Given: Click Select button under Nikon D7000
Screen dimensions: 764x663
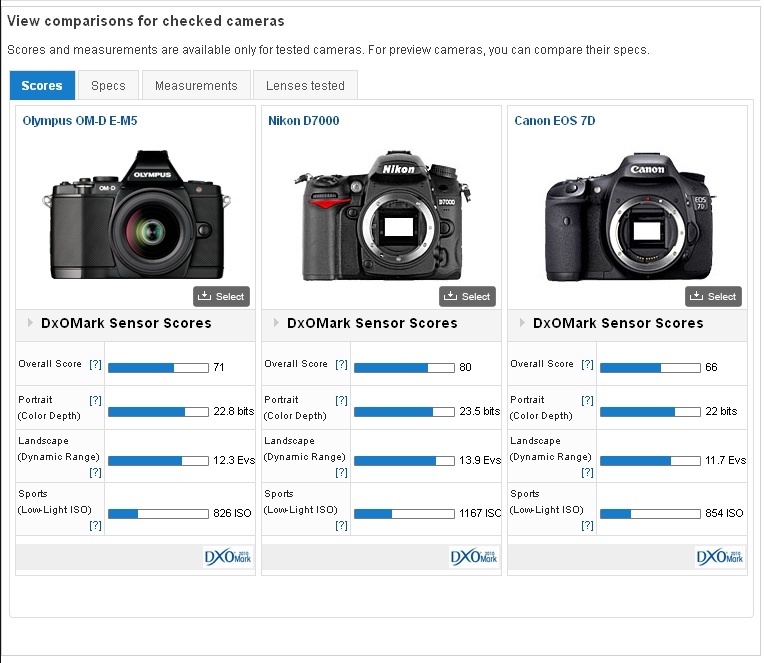Looking at the screenshot, I should coord(467,296).
